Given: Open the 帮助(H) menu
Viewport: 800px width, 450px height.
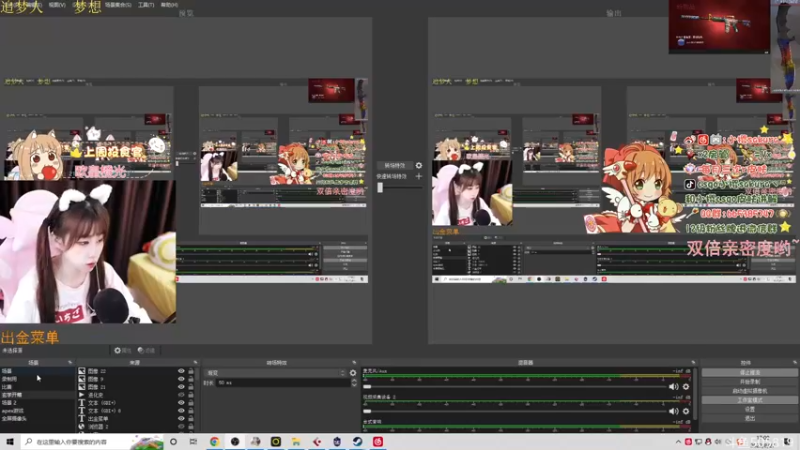Looking at the screenshot, I should [169, 5].
